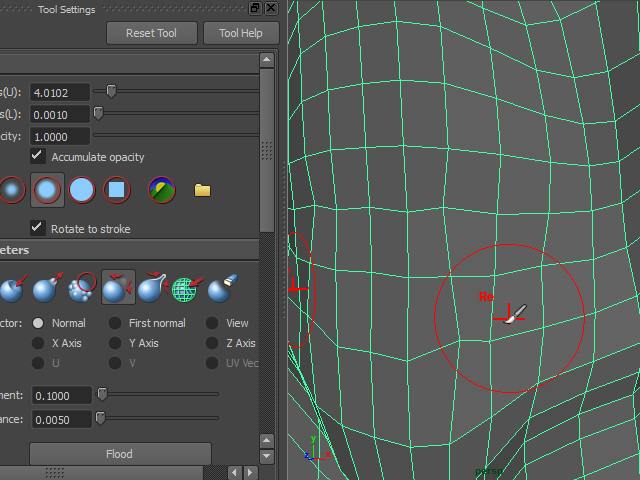The image size is (640, 480).
Task: Click the Opacity value input field
Action: 60,136
